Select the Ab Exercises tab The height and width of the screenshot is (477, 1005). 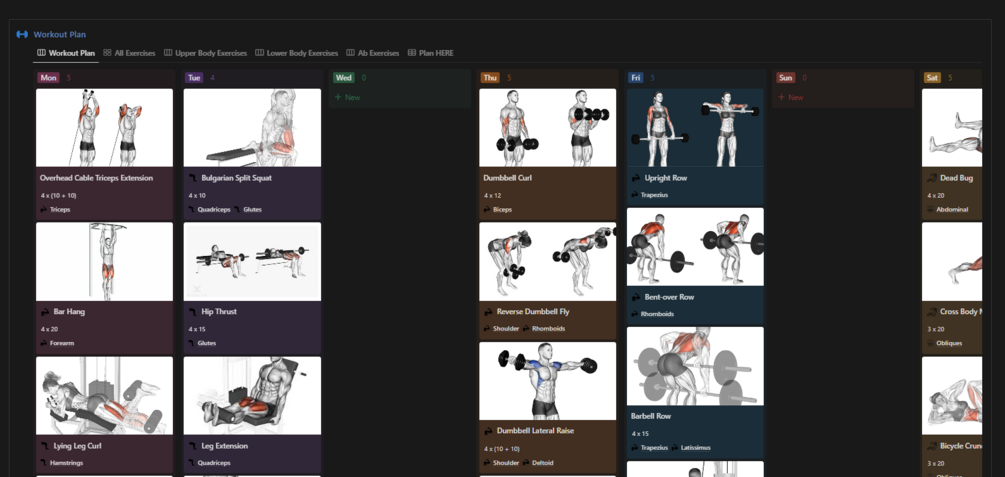[373, 53]
